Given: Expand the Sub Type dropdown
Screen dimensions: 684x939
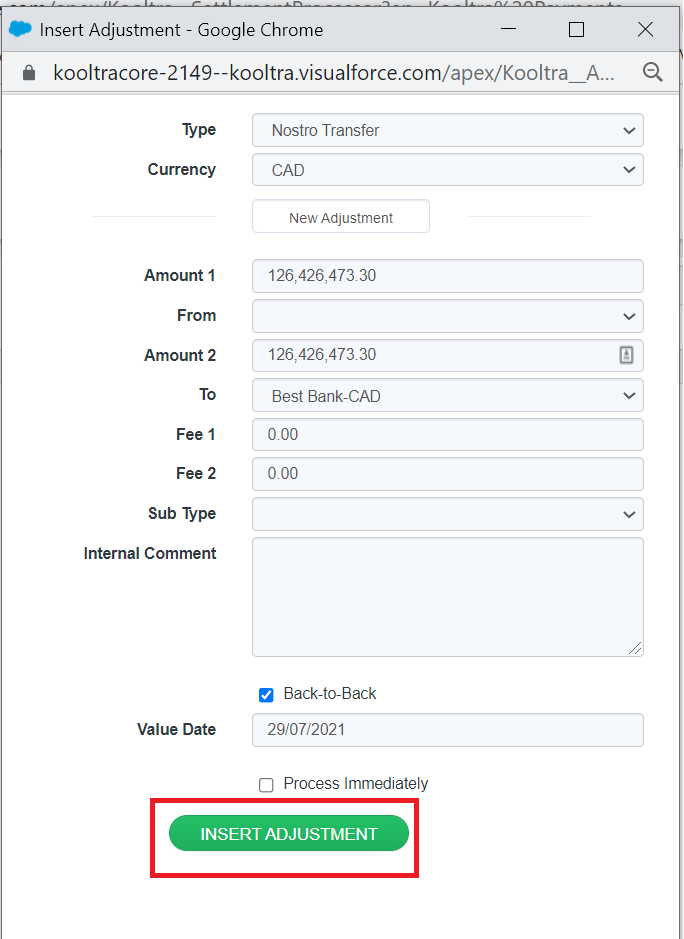Looking at the screenshot, I should (447, 514).
